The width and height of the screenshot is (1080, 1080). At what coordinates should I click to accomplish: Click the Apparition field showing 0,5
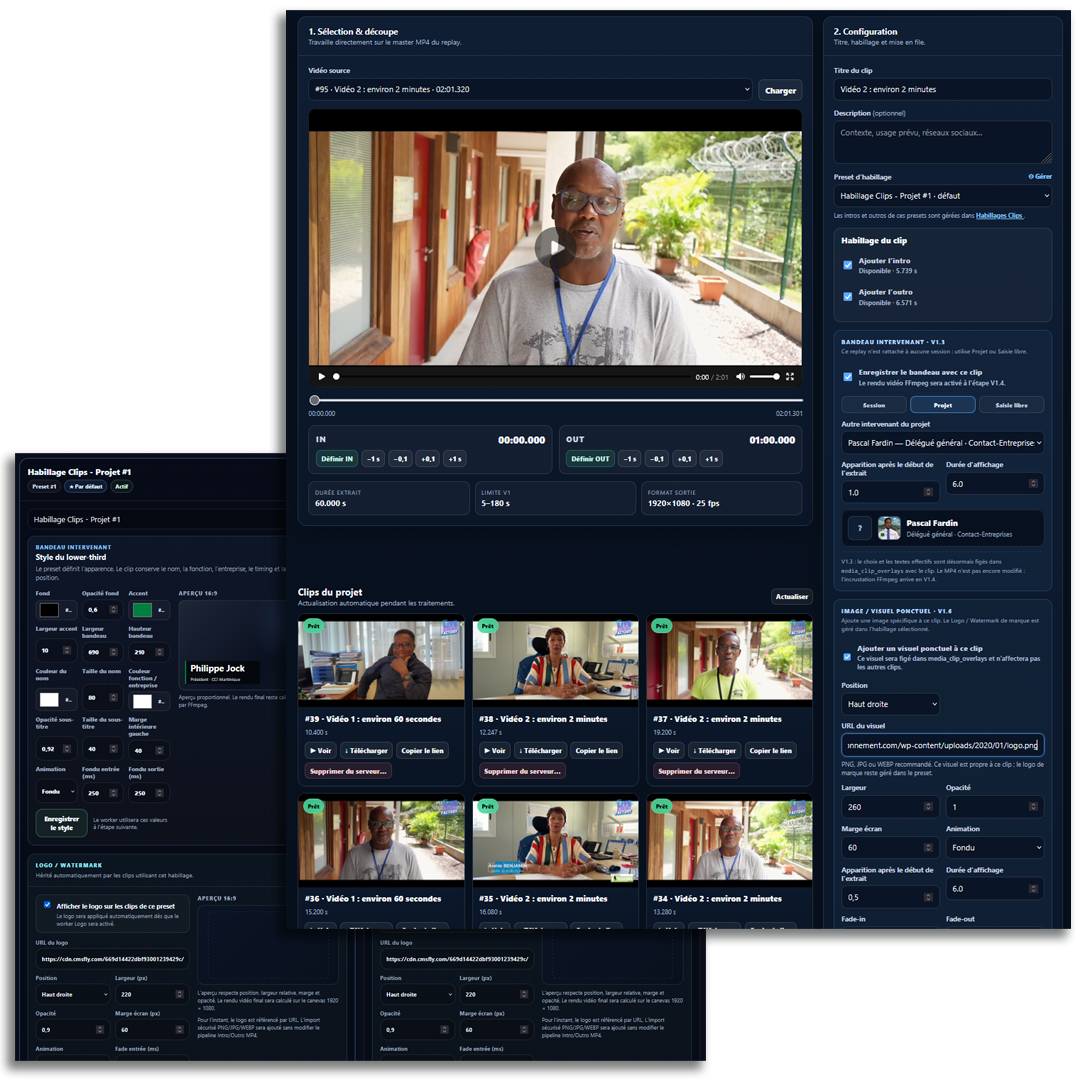(889, 897)
